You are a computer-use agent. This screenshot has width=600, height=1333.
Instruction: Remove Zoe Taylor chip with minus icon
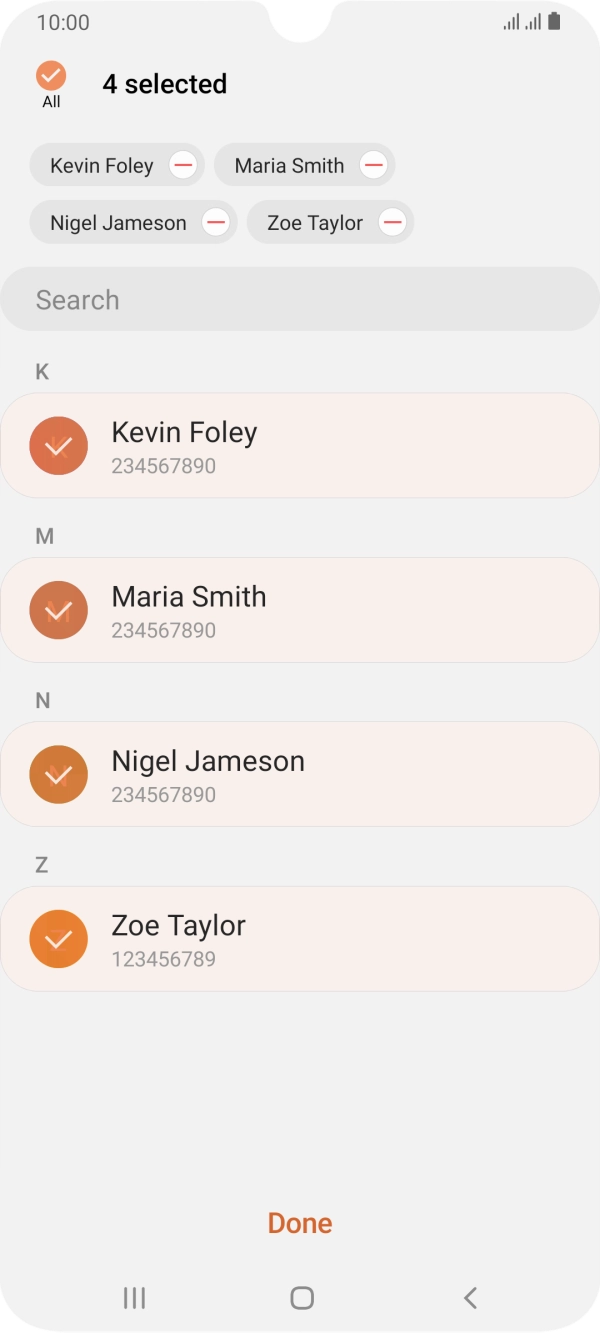pyautogui.click(x=392, y=222)
